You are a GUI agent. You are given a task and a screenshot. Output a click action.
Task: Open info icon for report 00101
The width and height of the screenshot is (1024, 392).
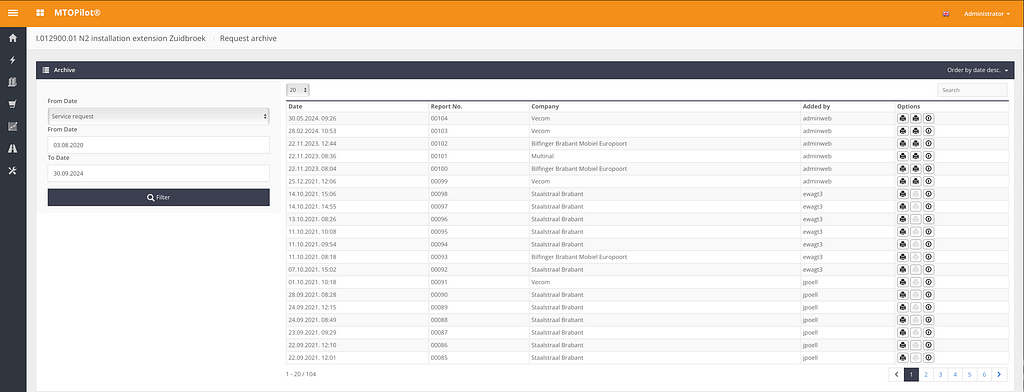[929, 156]
